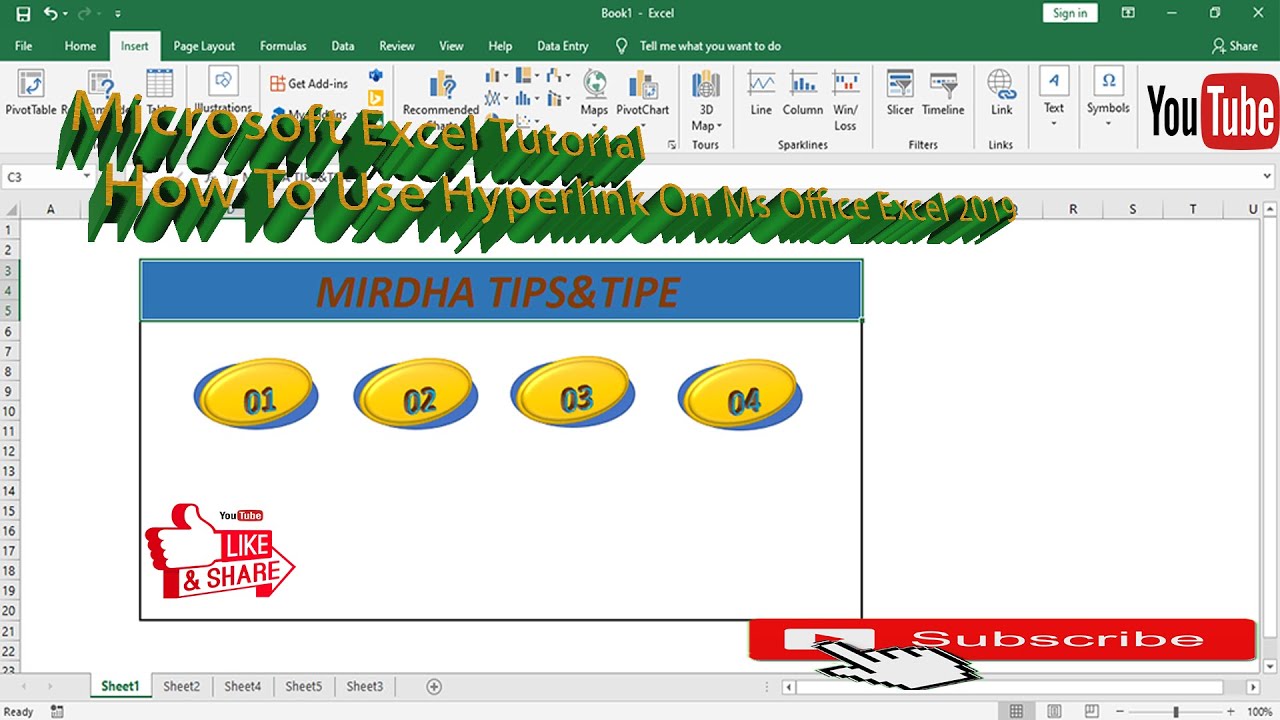Add a new sheet with plus icon
The width and height of the screenshot is (1280, 720).
(x=434, y=686)
